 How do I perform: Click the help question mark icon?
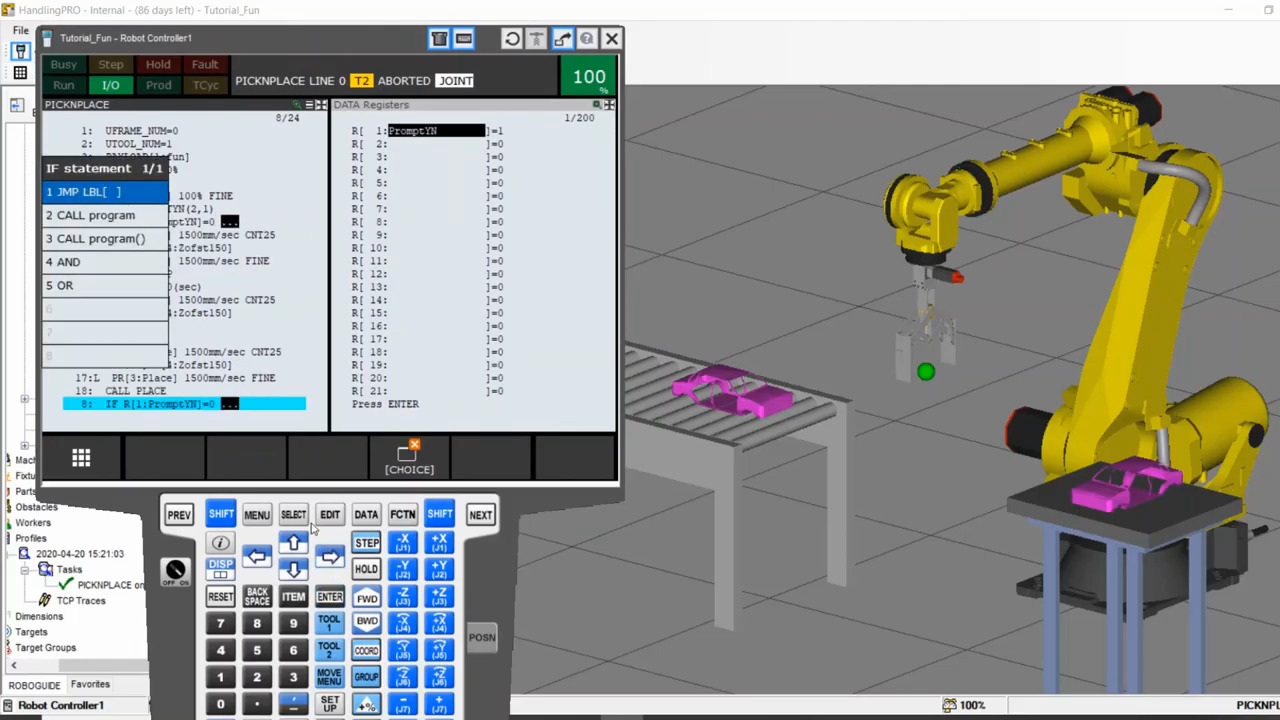(587, 39)
